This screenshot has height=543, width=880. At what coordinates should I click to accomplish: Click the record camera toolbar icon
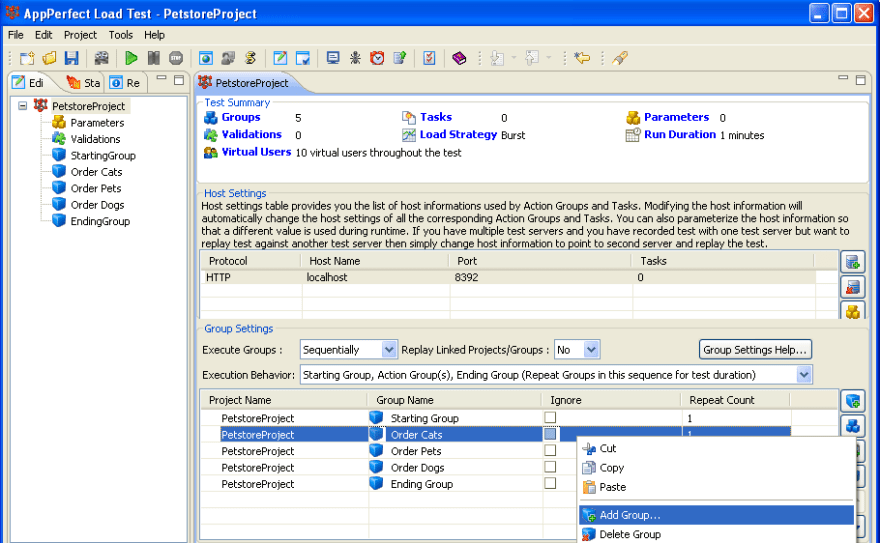point(102,58)
